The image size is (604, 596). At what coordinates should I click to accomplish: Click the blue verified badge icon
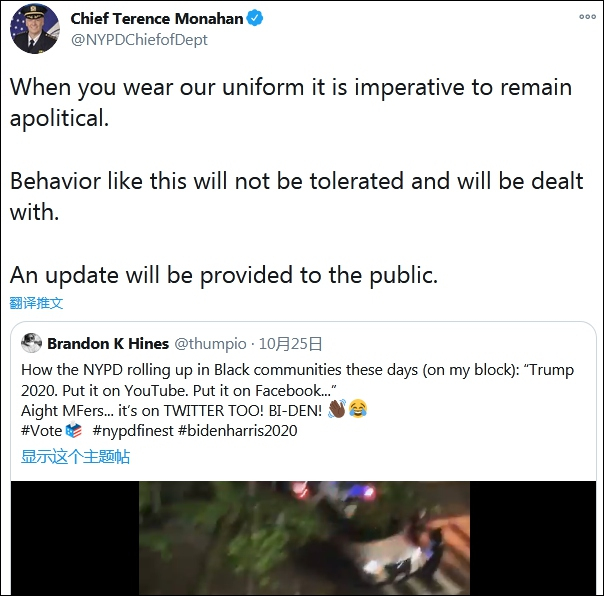pos(255,18)
